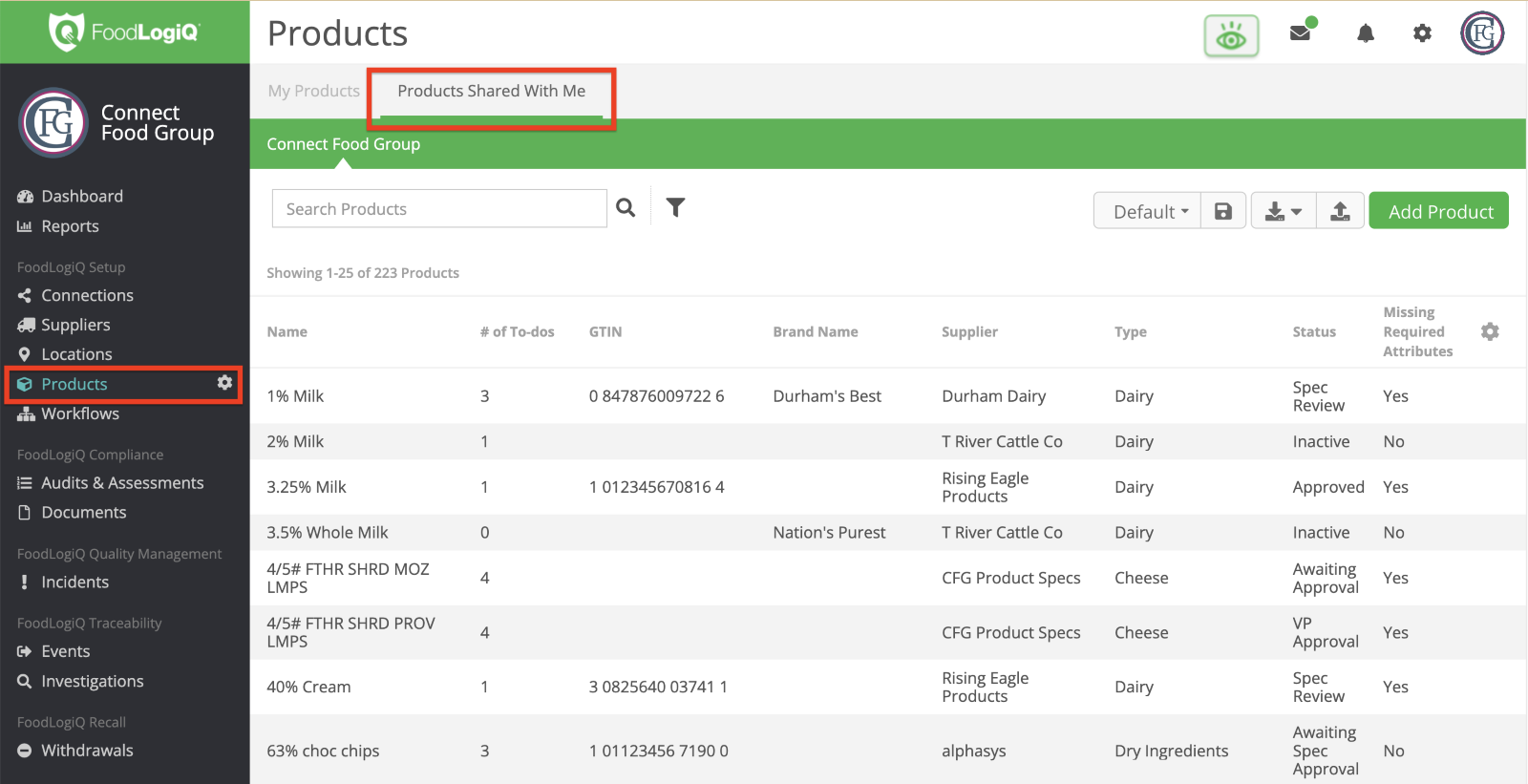1528x784 pixels.
Task: Click the Durham's Best brand name
Action: 827,396
